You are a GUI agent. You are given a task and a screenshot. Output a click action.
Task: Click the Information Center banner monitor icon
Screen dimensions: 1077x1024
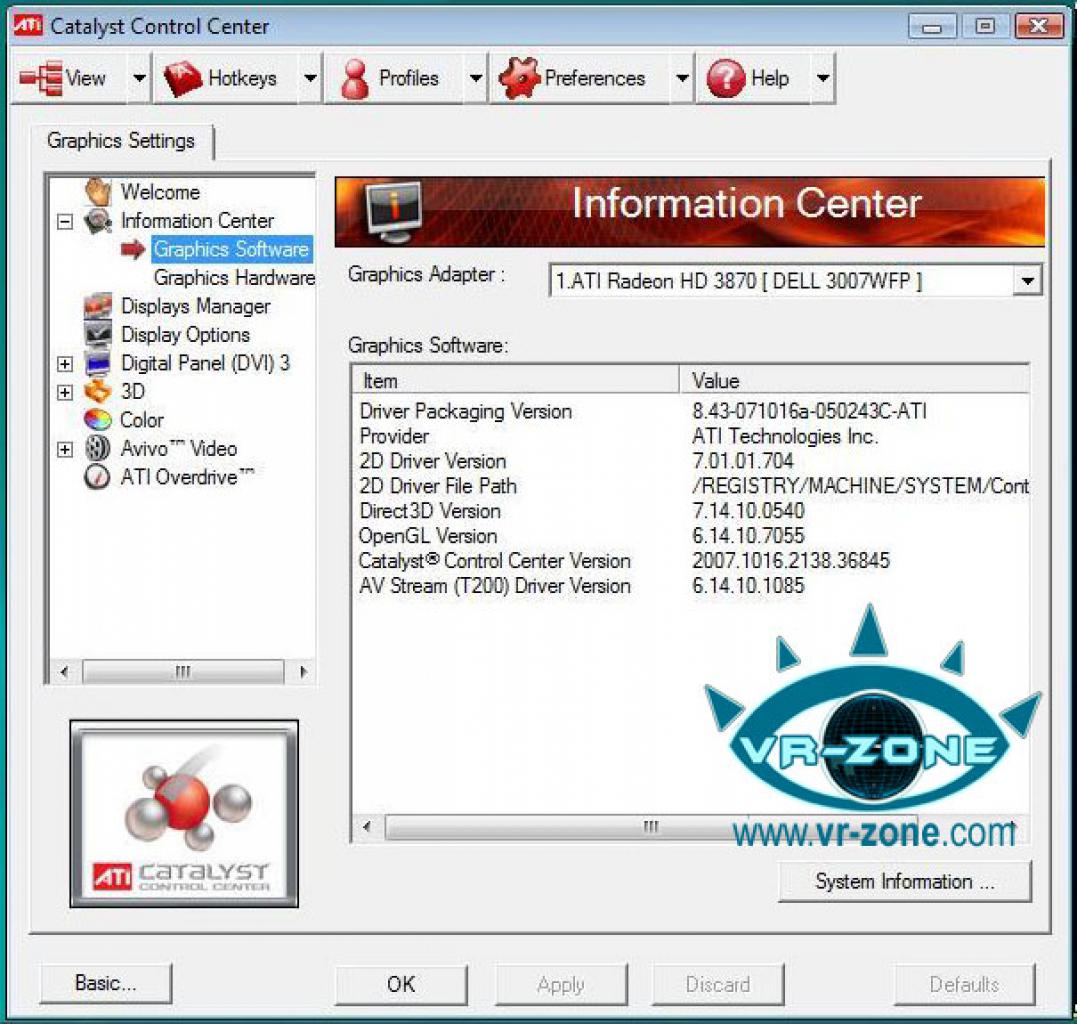(394, 212)
